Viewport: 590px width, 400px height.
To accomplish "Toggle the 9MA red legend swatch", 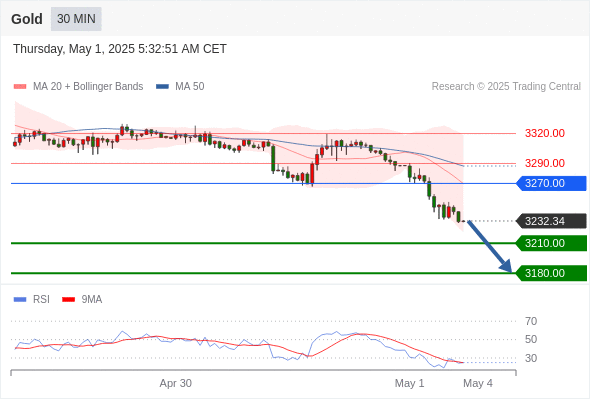I will (68, 300).
